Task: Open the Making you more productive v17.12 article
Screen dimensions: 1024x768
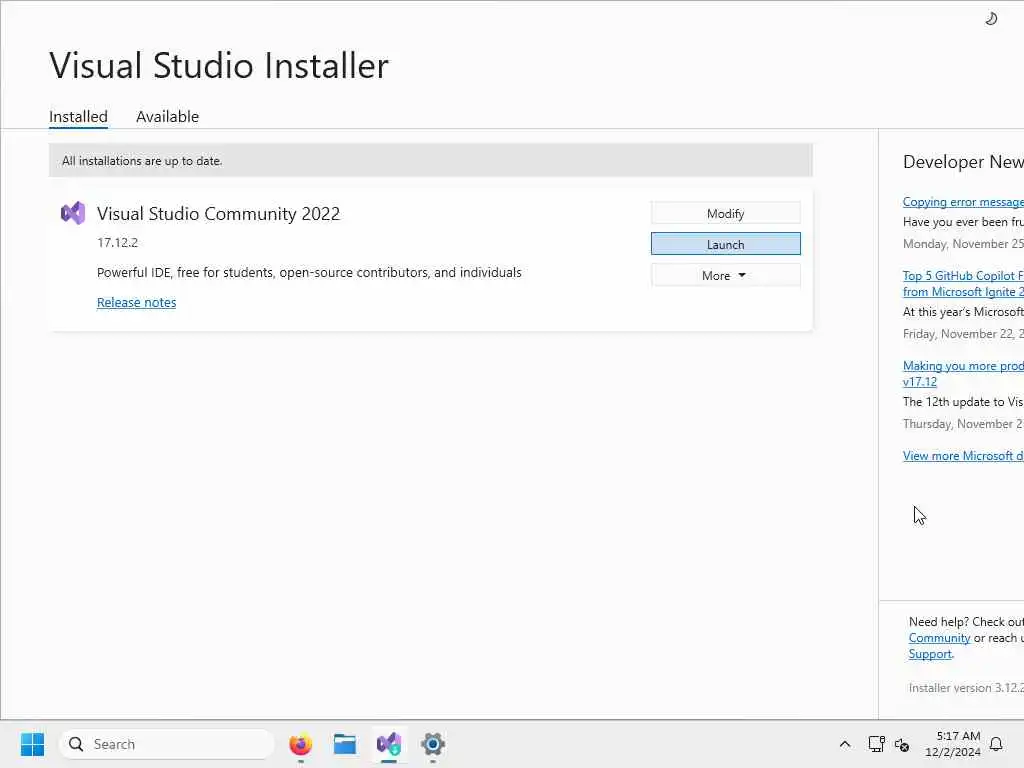Action: click(x=963, y=374)
